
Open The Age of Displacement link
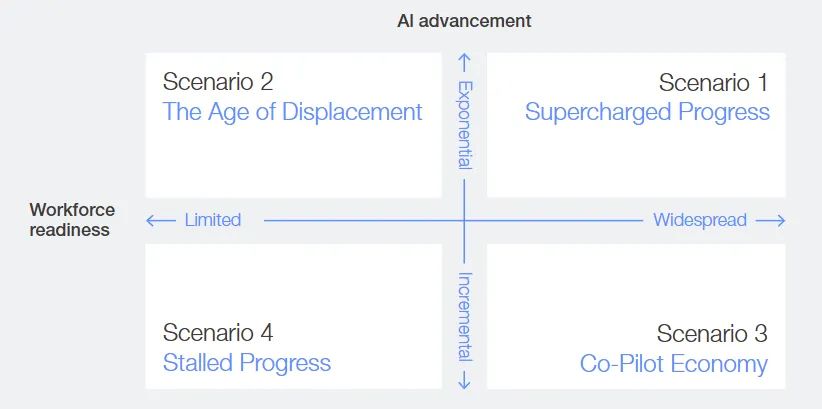[292, 111]
